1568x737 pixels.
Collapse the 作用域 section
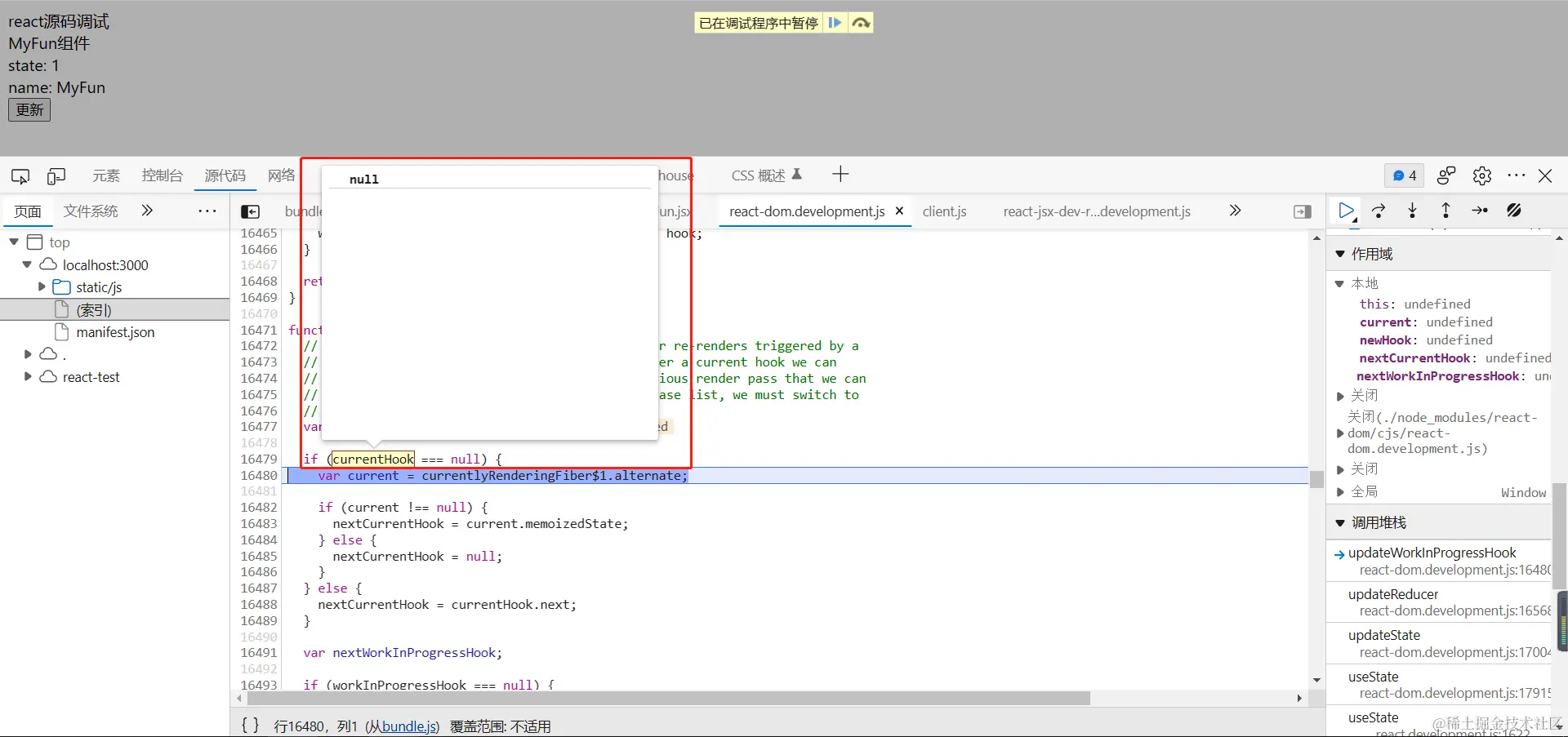(x=1339, y=254)
